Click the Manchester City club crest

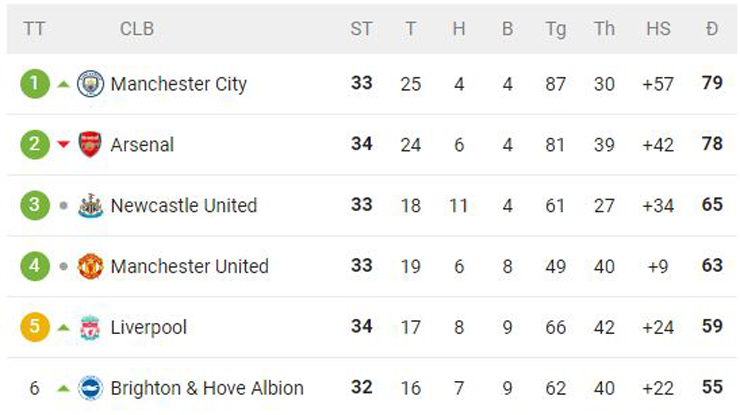pos(90,84)
